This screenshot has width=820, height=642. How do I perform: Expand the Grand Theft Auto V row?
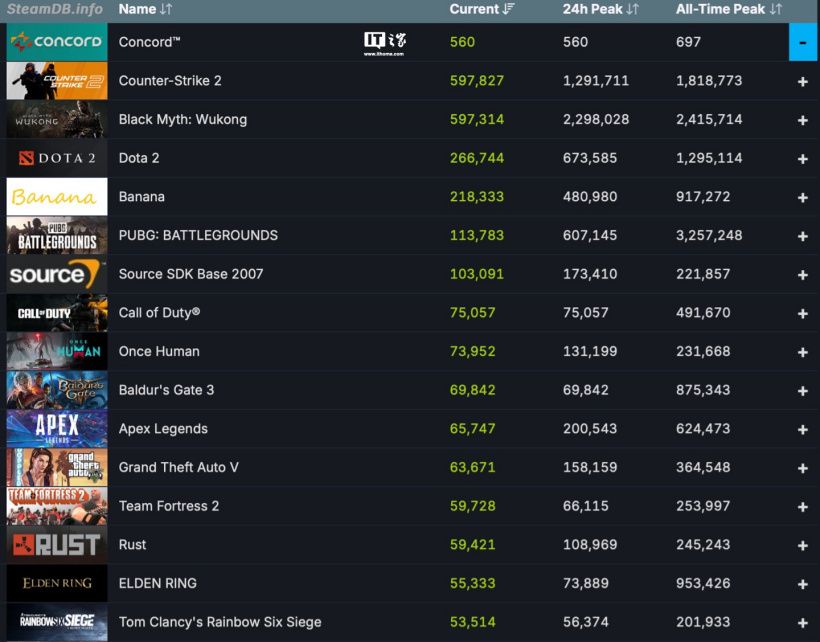tap(803, 467)
